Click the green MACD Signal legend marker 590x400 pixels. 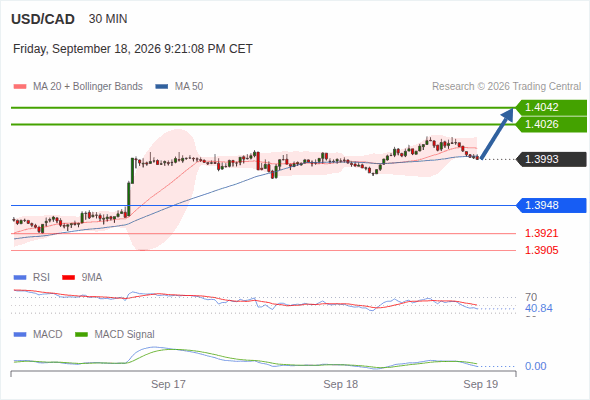81,335
